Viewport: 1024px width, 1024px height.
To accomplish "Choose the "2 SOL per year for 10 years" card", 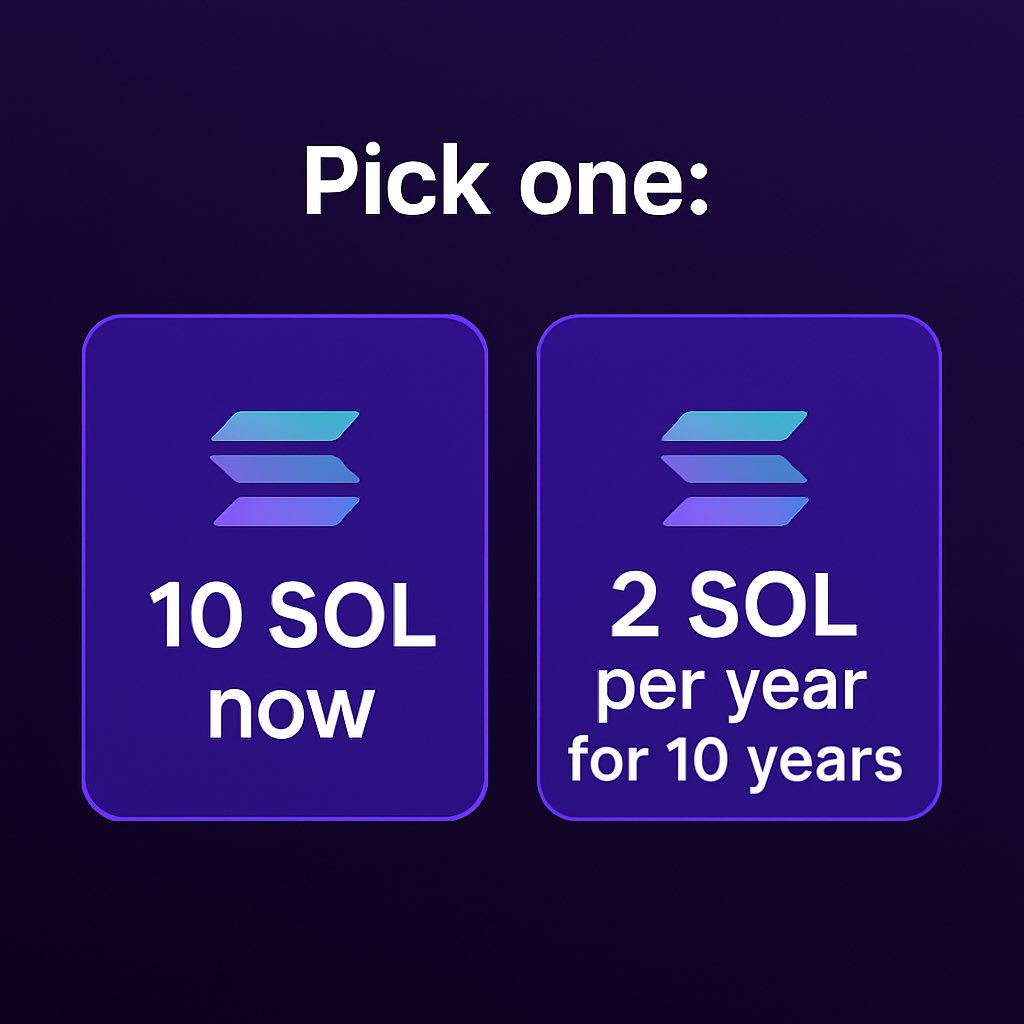I will (739, 567).
